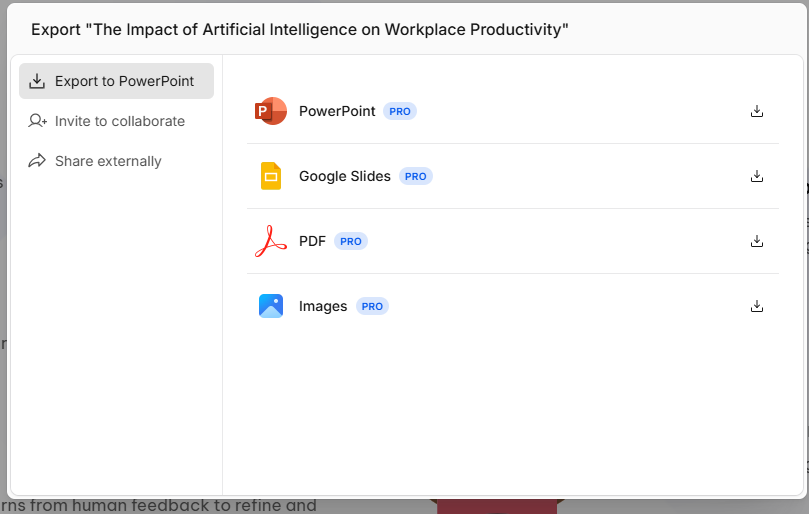Click the Images picture icon
809x514 pixels.
[271, 306]
